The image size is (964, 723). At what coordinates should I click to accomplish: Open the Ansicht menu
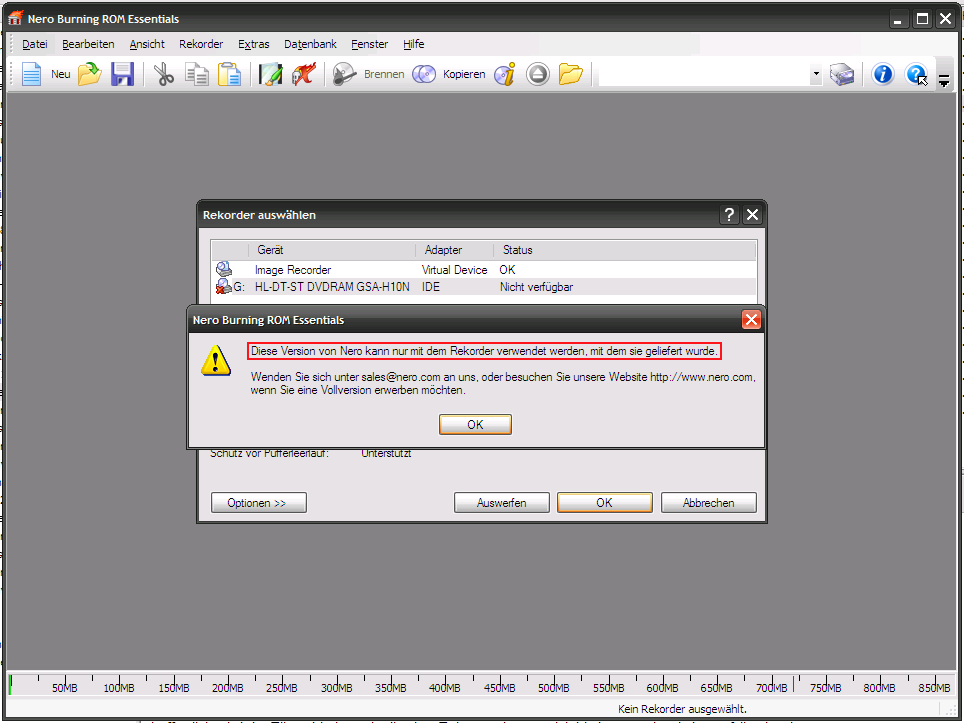coord(147,44)
